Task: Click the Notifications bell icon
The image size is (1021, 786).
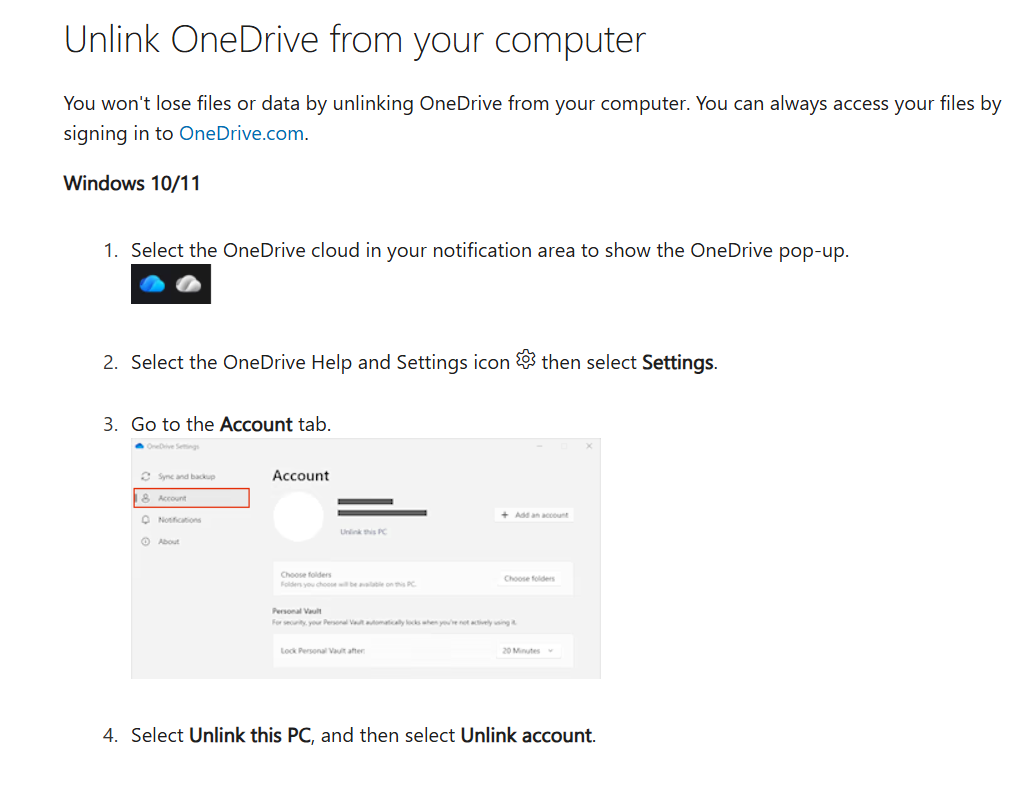Action: tap(146, 520)
